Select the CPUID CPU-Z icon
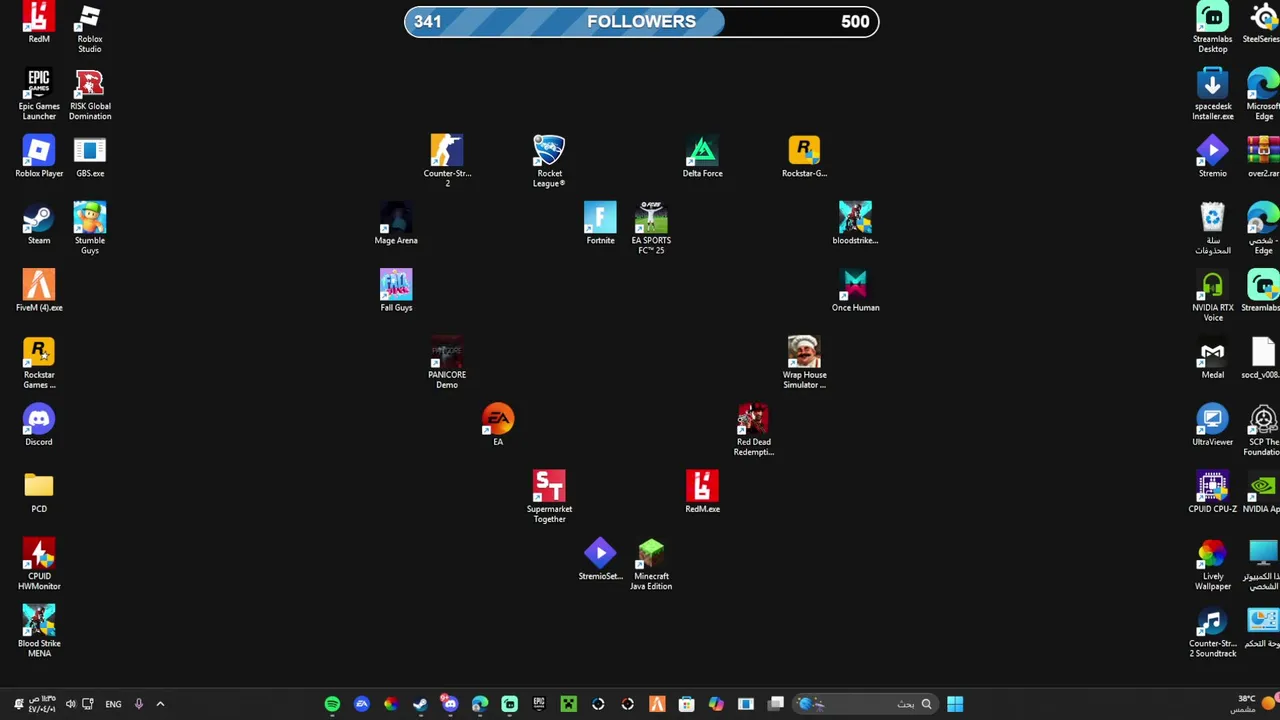1280x720 pixels. 1212,493
